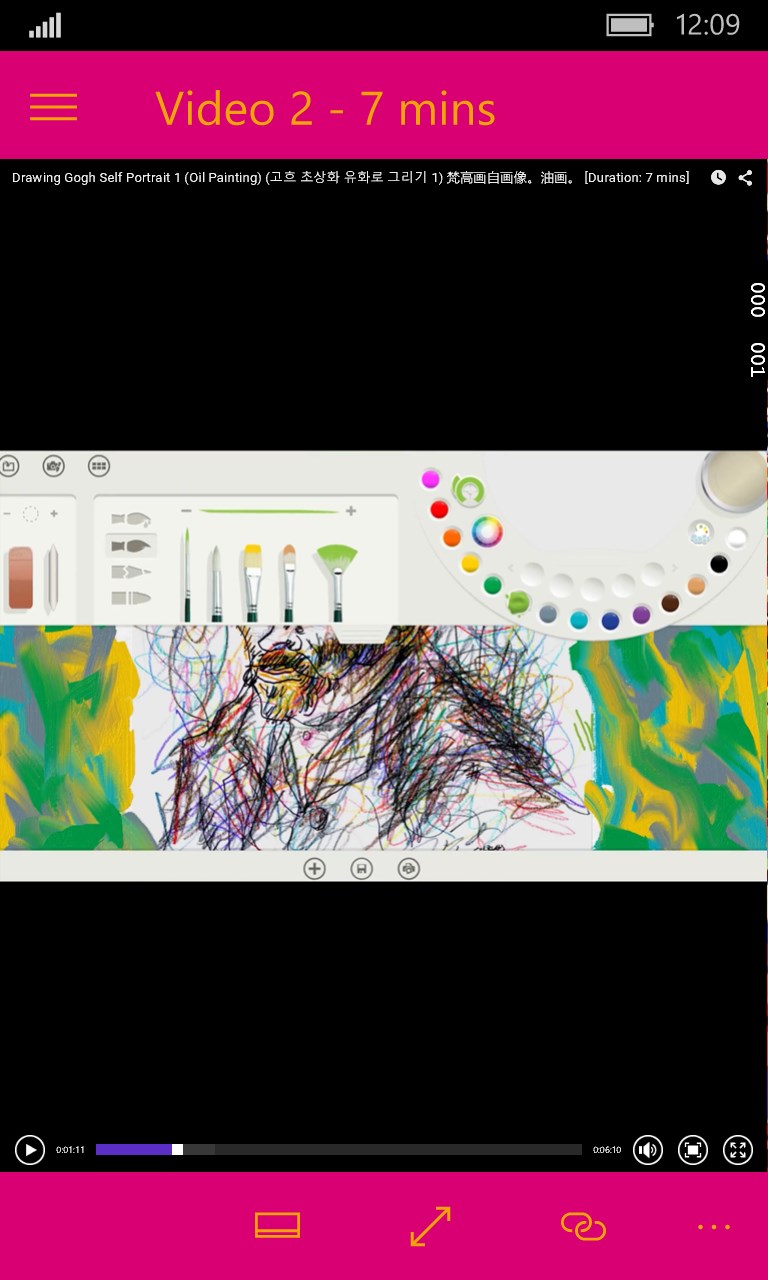Click the current time 0:01:11
768x1280 pixels.
70,1150
